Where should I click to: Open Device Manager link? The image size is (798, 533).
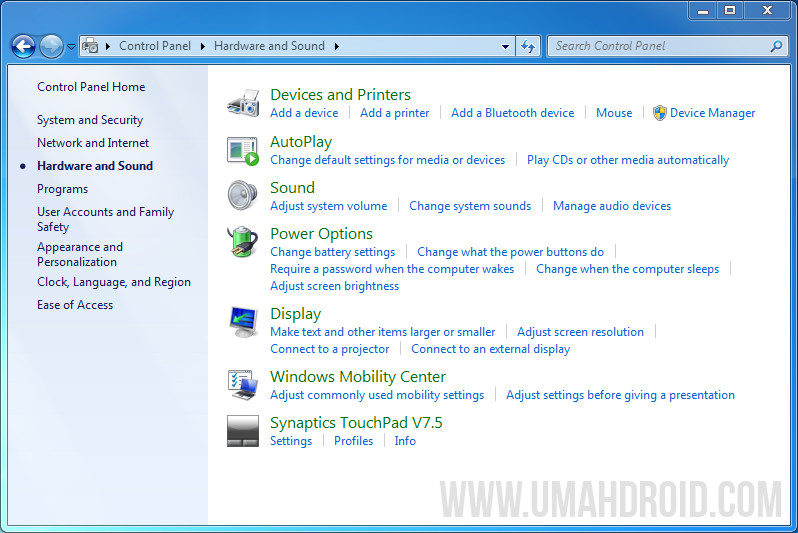(x=712, y=113)
